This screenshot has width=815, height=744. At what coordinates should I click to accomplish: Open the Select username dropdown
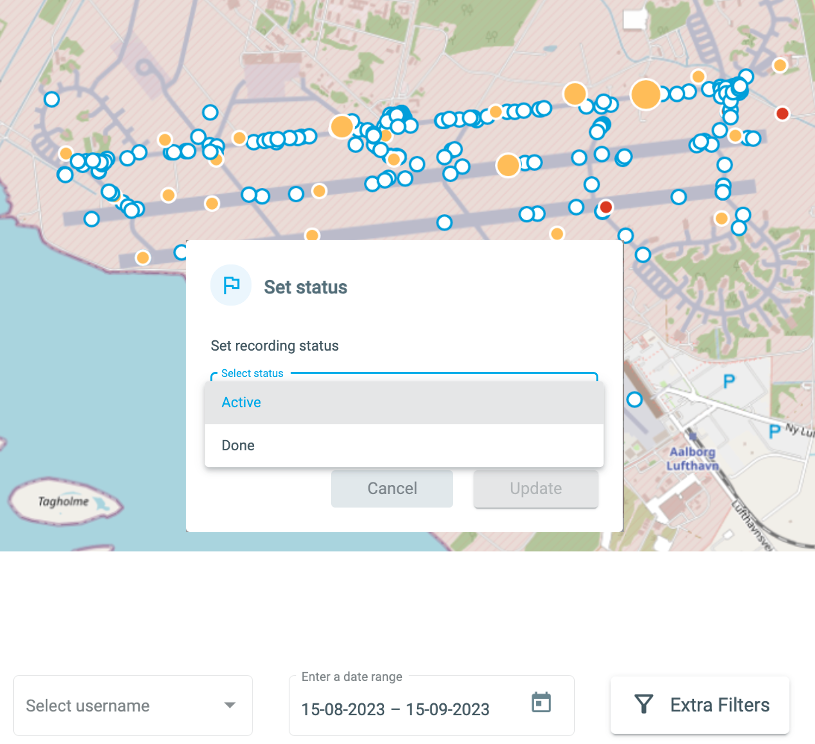point(132,705)
